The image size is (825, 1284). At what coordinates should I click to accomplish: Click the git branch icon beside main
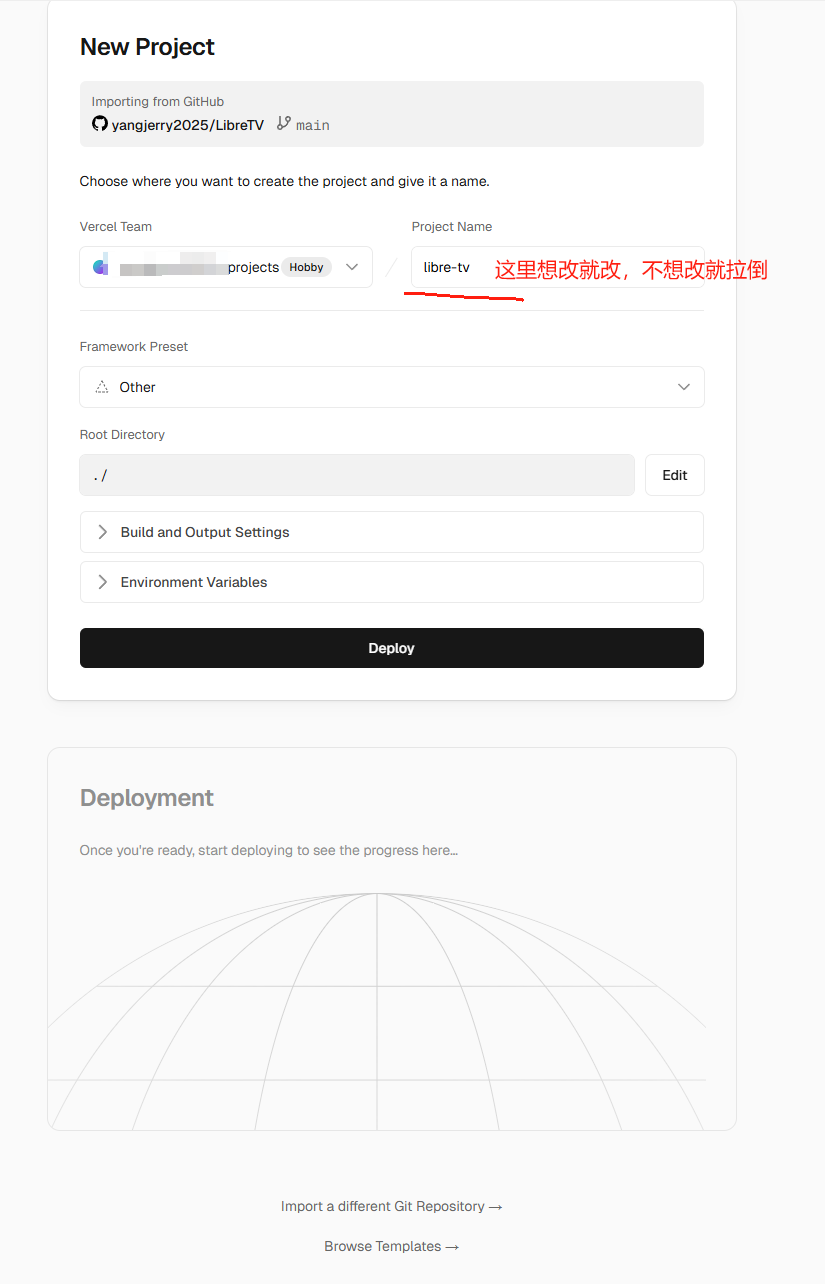point(283,123)
